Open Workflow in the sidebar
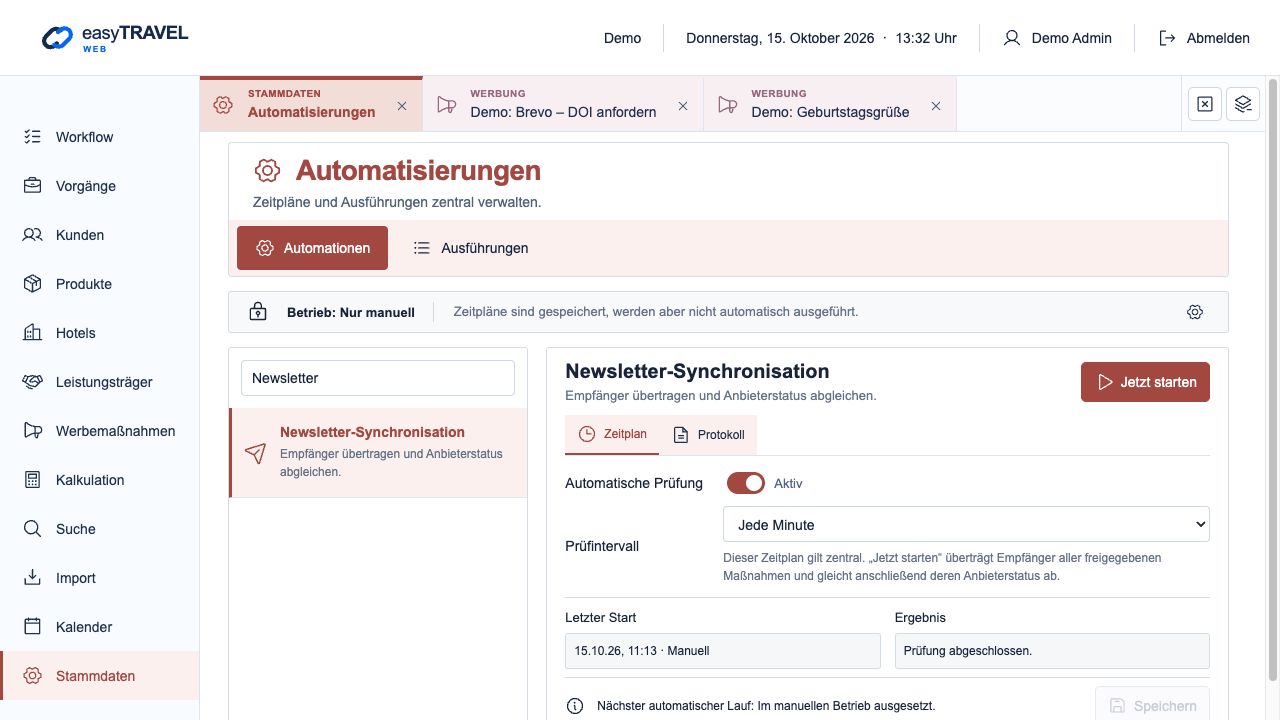This screenshot has height=720, width=1280. coord(99,137)
